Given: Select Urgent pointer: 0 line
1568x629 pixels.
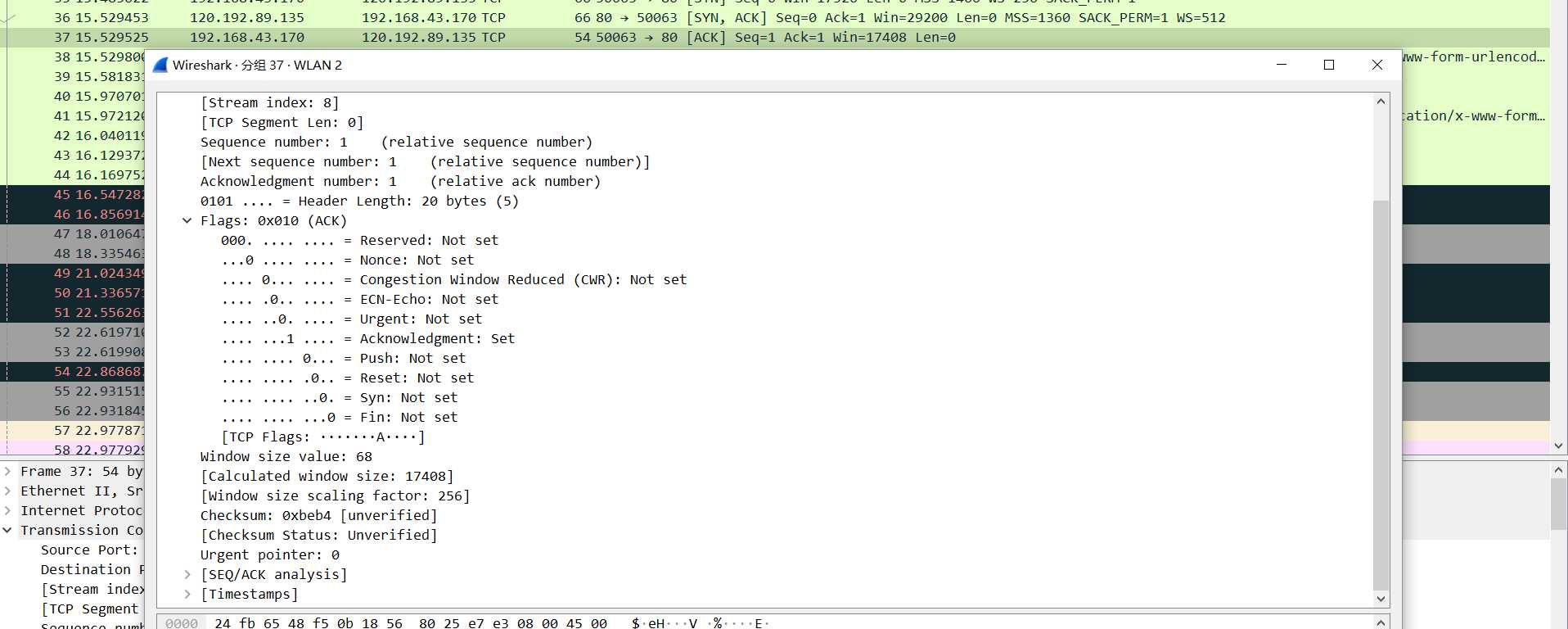Looking at the screenshot, I should pos(269,554).
